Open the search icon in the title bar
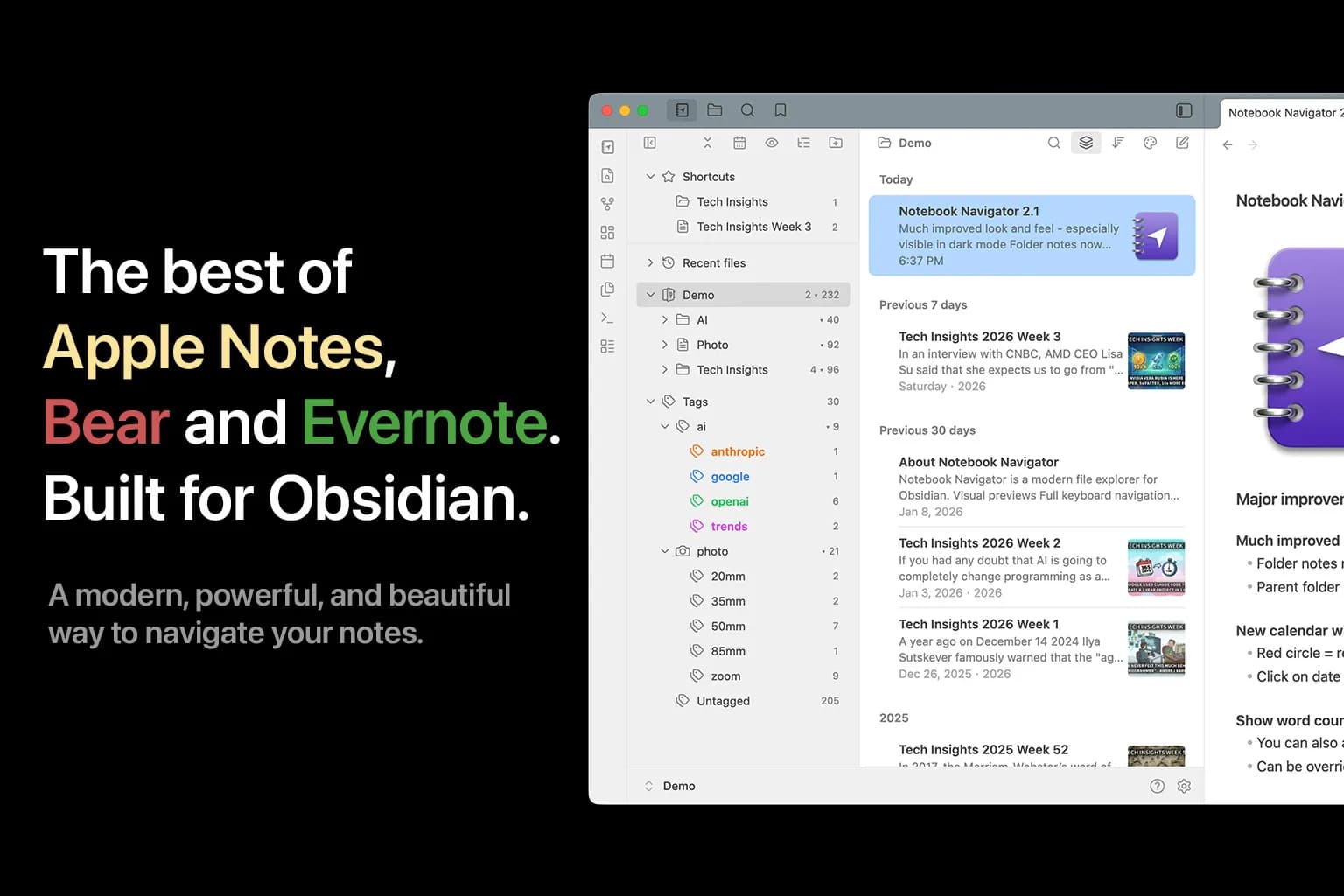 (x=747, y=110)
